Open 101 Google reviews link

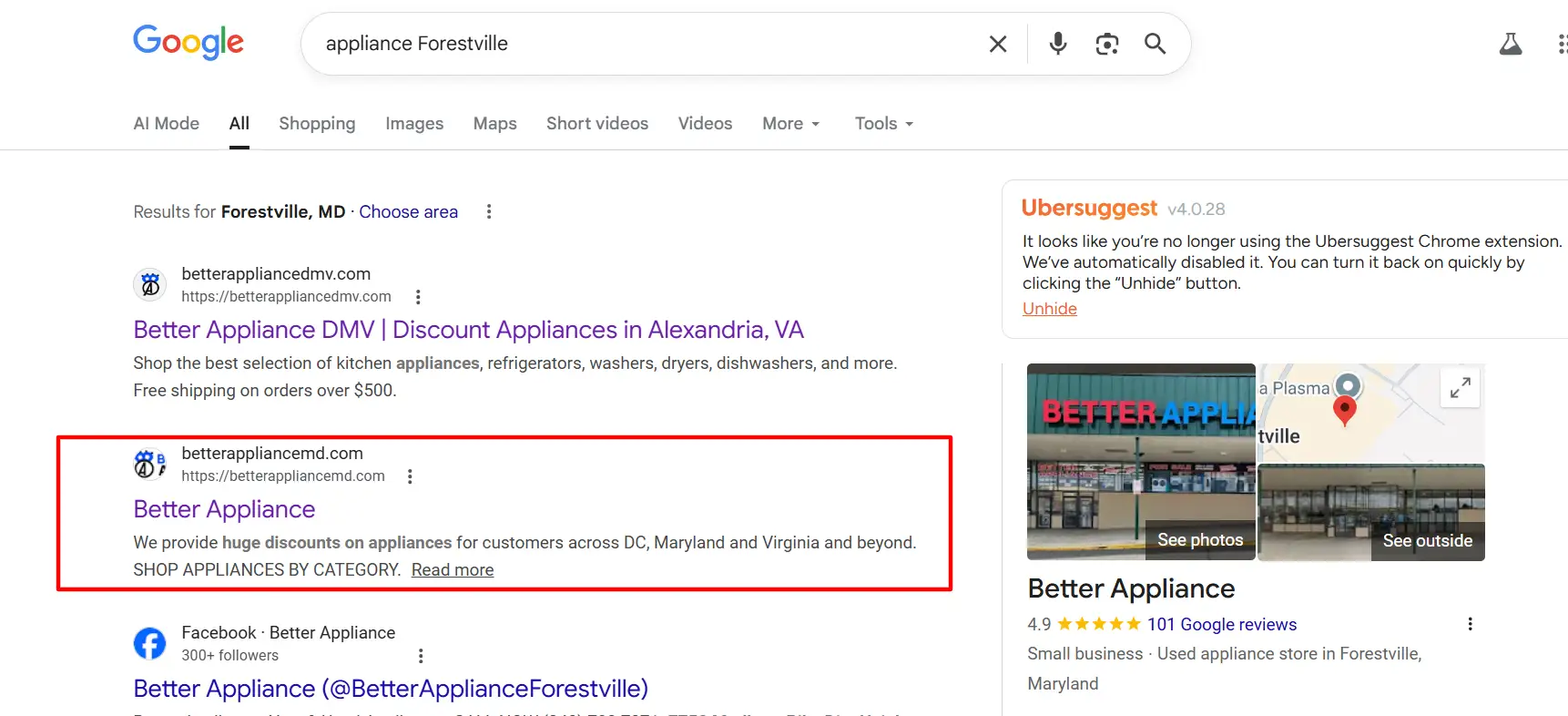(x=1221, y=624)
